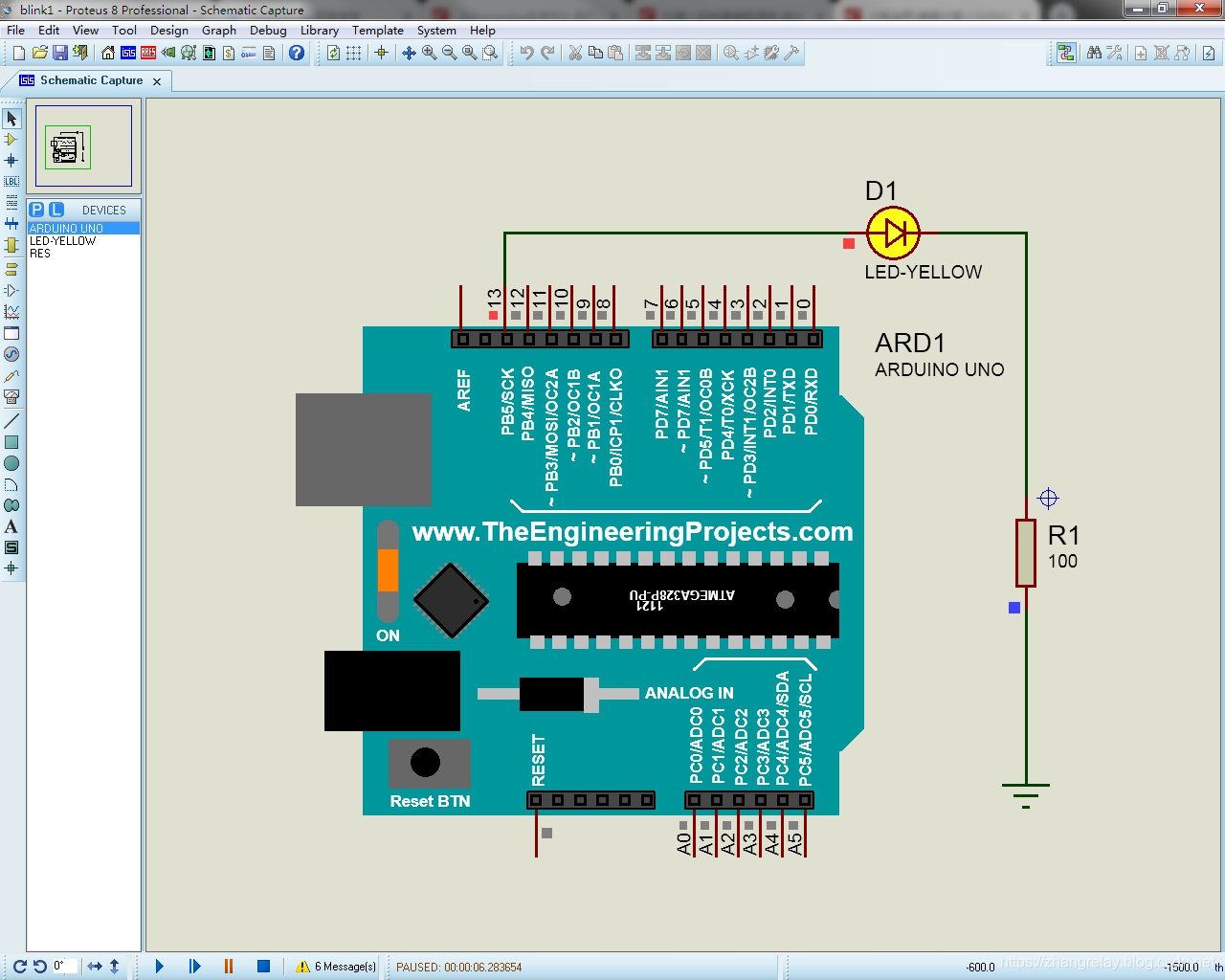Open the Library menu
Image resolution: width=1225 pixels, height=980 pixels.
[x=320, y=30]
